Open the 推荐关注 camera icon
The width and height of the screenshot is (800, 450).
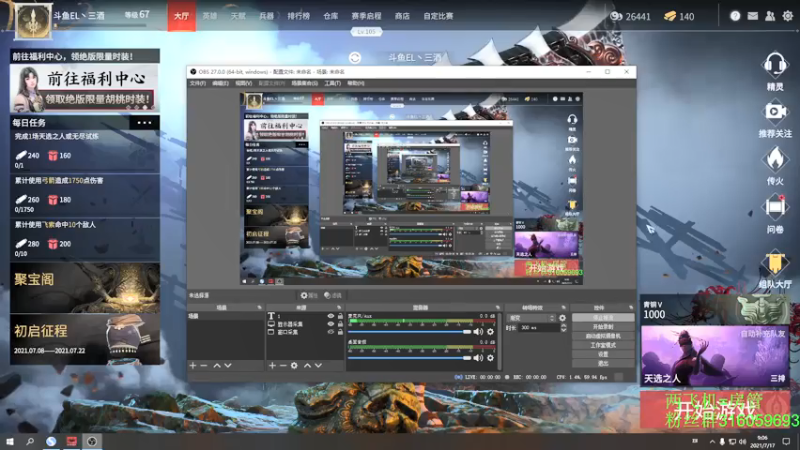pos(774,112)
